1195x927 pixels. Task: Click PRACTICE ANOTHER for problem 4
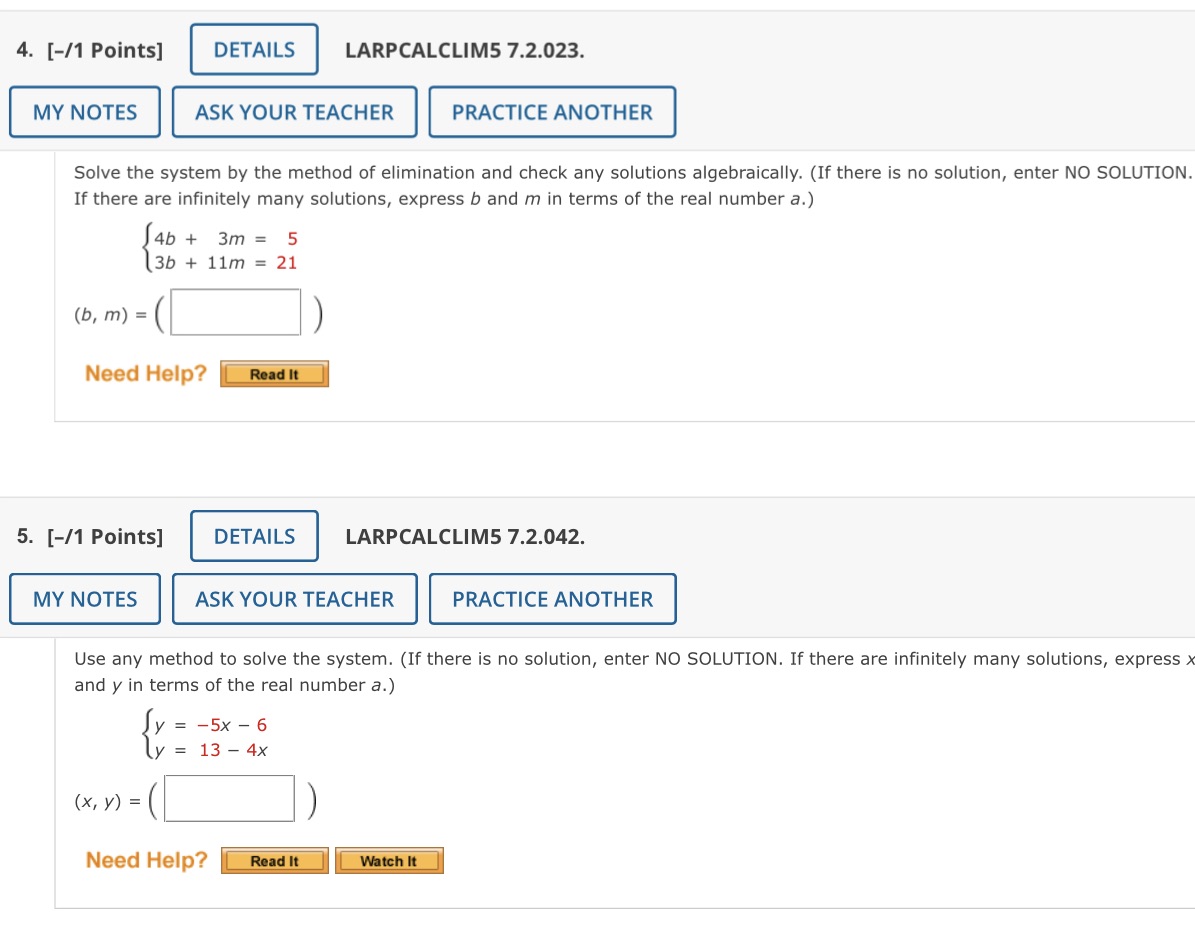tap(553, 112)
